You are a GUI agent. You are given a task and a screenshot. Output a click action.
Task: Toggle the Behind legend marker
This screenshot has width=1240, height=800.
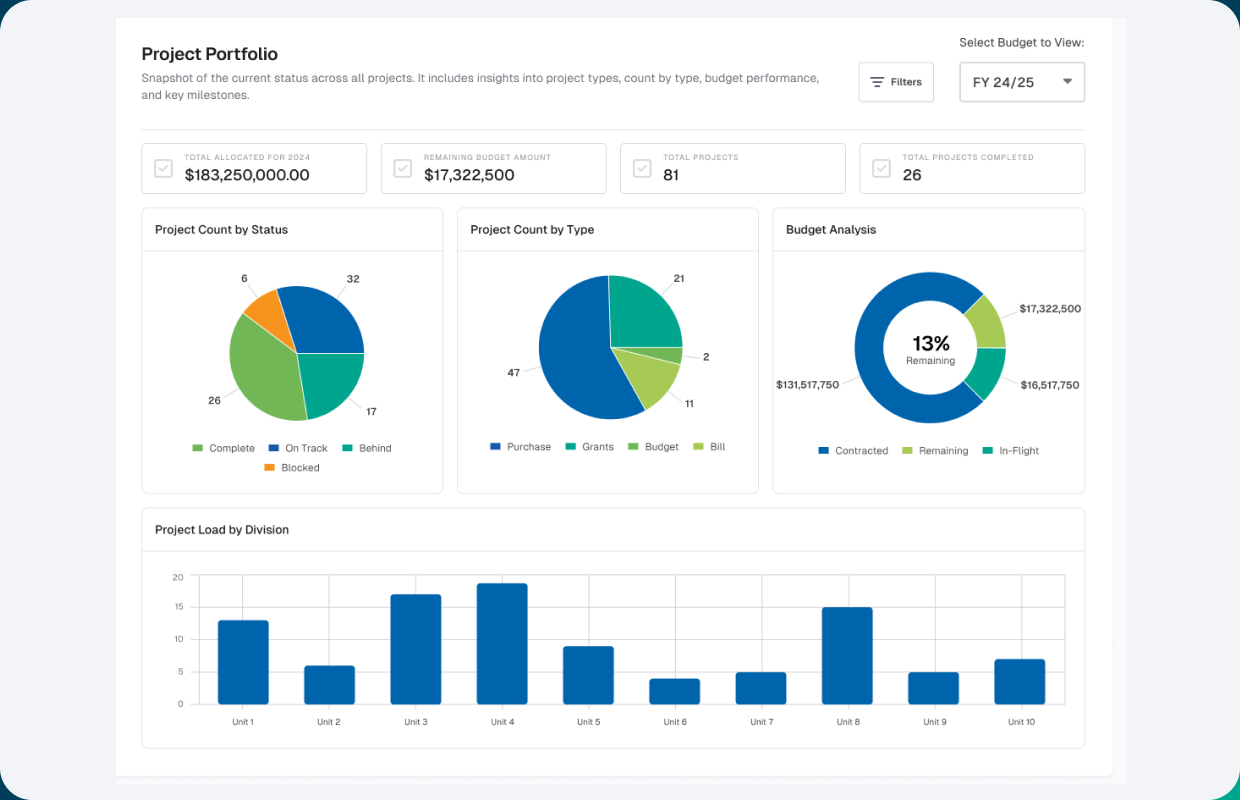tap(345, 448)
